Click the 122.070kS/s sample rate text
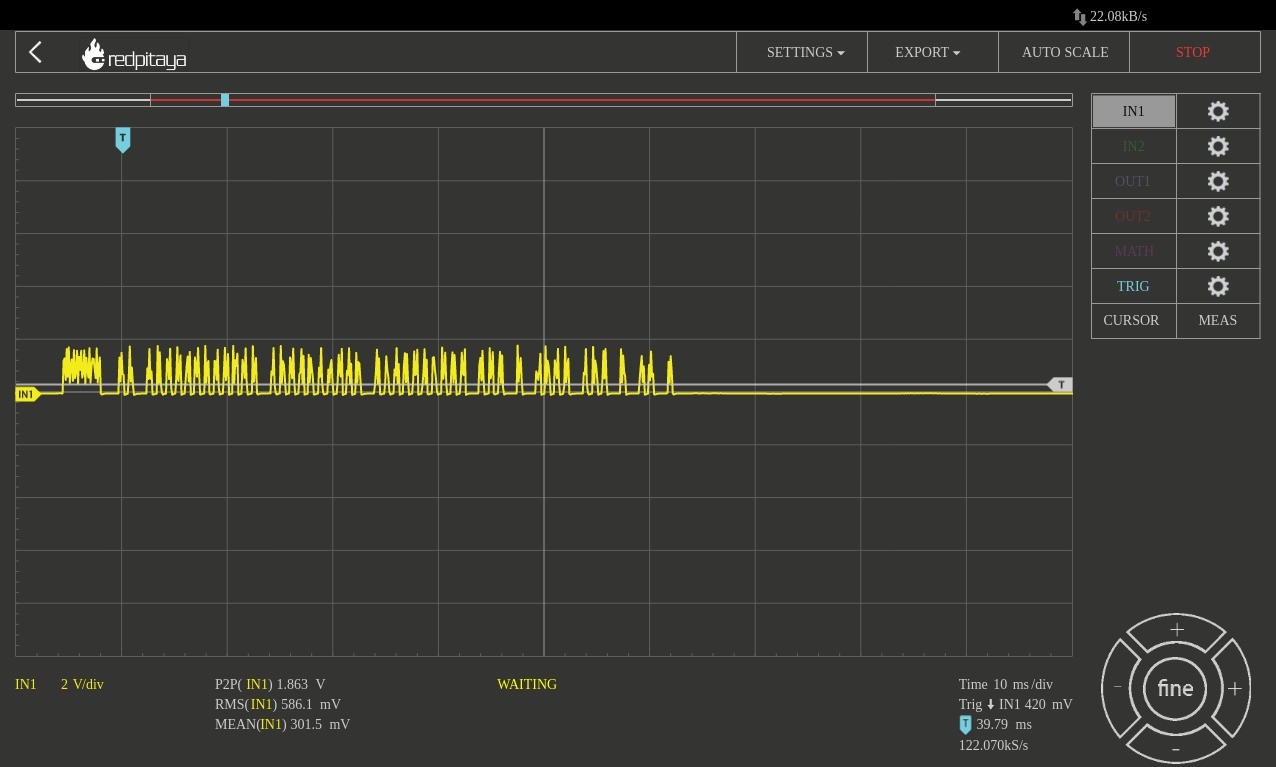Image resolution: width=1276 pixels, height=767 pixels. coord(993,746)
